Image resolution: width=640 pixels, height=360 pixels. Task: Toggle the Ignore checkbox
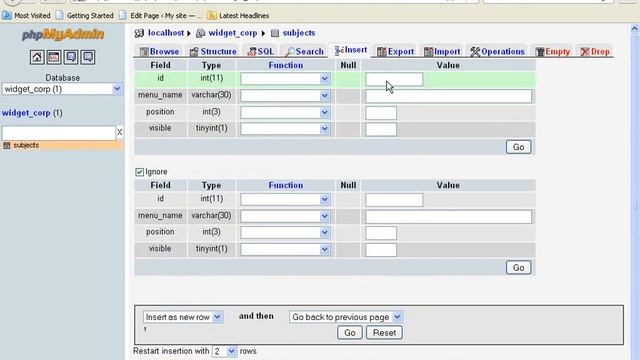coord(140,172)
